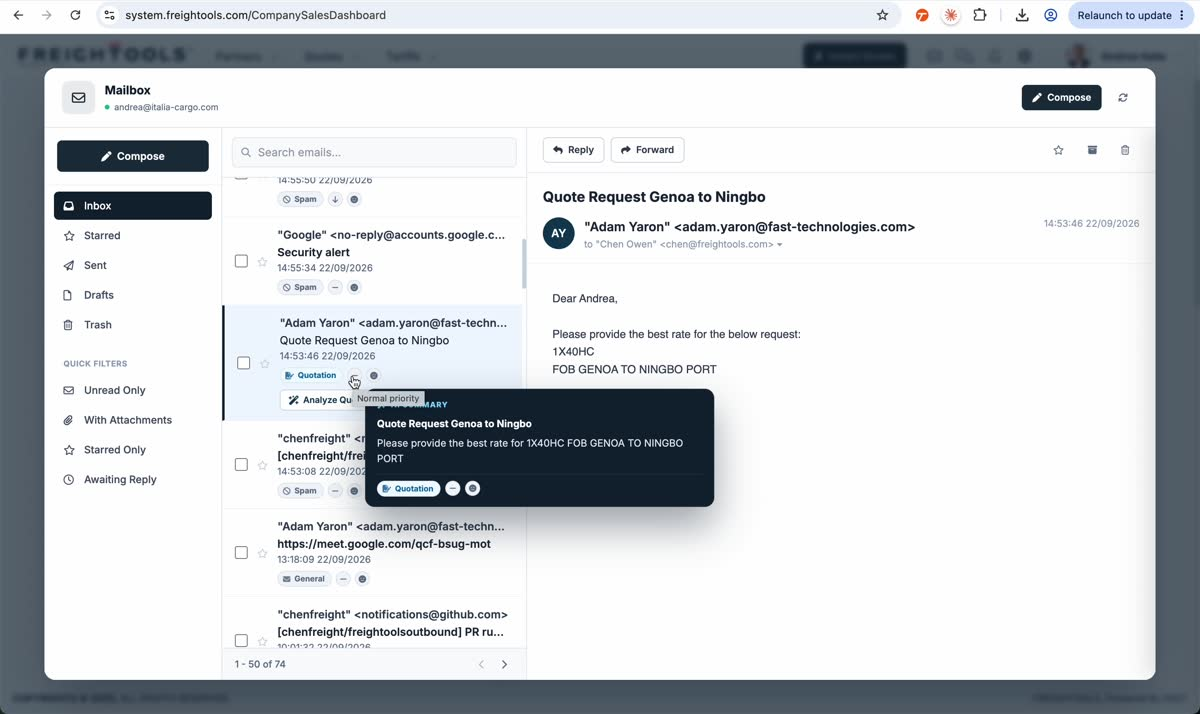Forward the open email
The image size is (1200, 714).
click(647, 150)
